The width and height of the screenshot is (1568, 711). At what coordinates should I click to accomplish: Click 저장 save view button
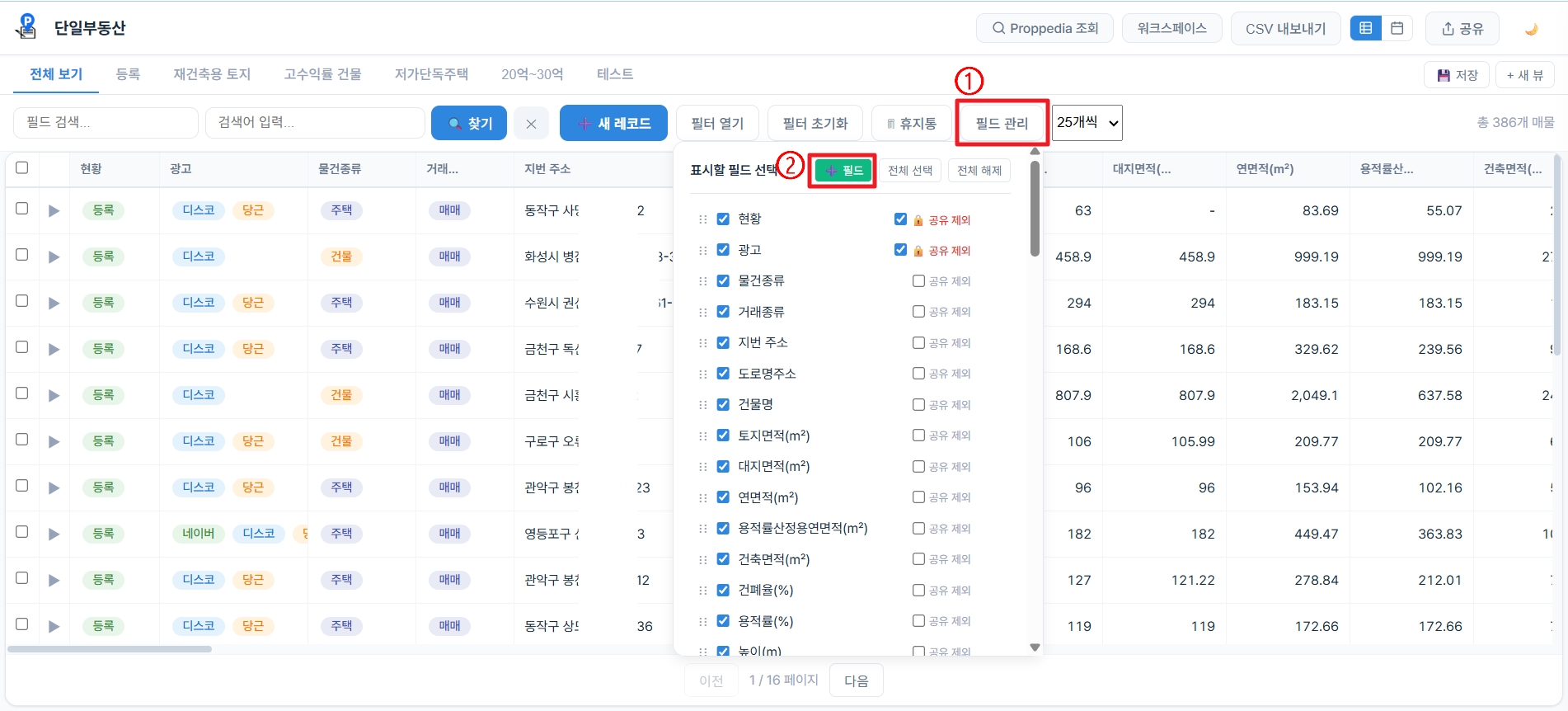pyautogui.click(x=1457, y=75)
